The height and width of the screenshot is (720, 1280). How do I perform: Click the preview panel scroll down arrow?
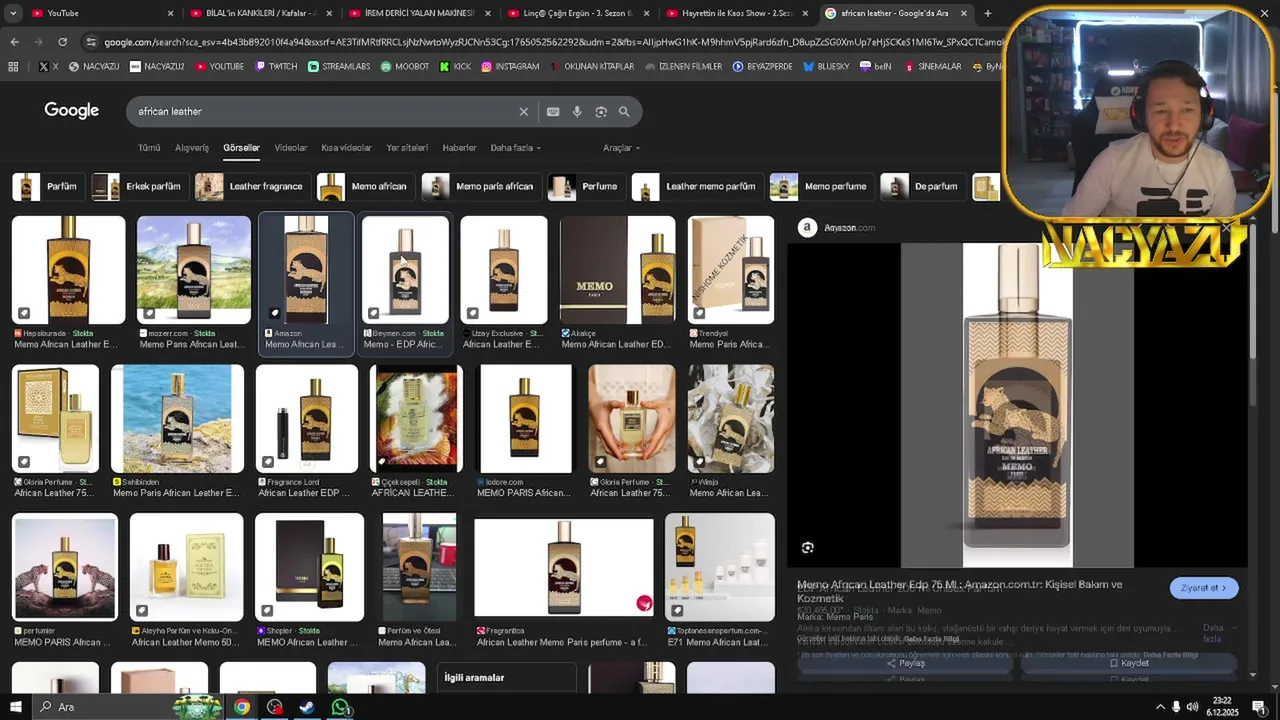point(1253,675)
